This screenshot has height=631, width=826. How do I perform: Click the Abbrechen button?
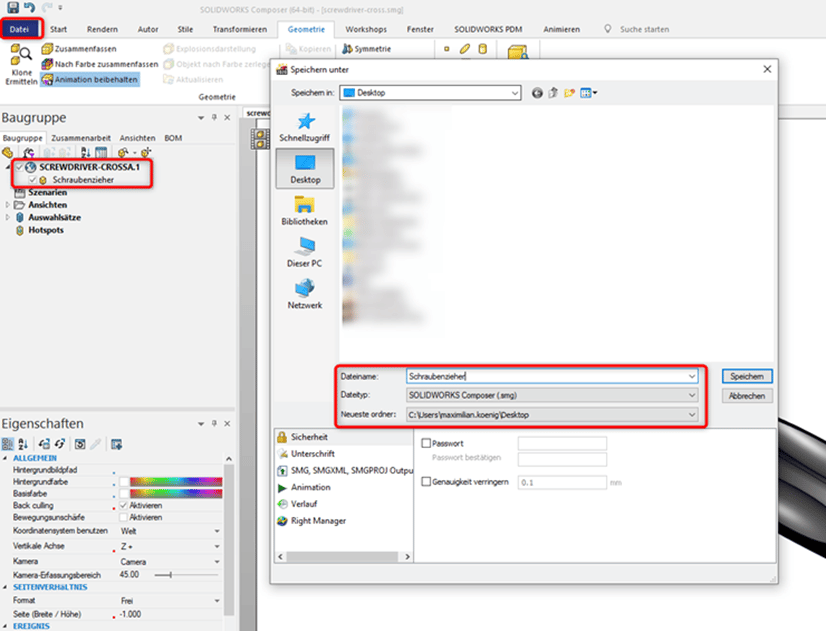point(747,395)
